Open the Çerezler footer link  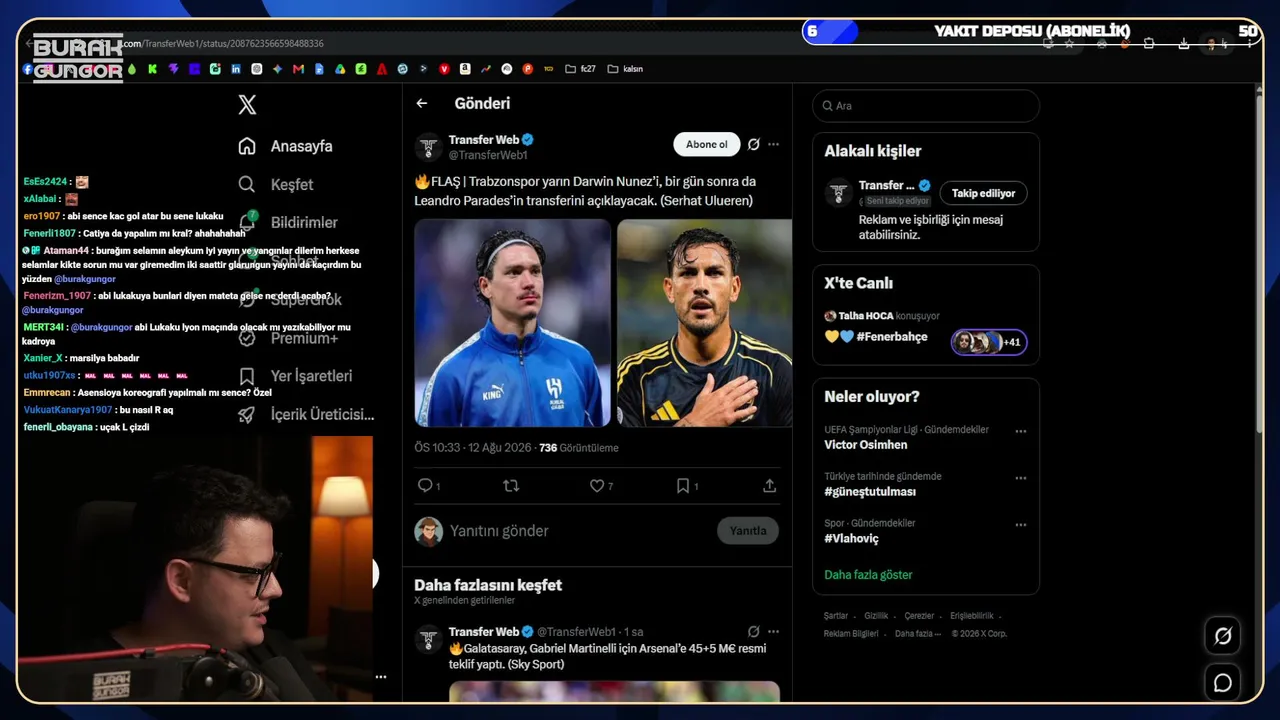919,616
